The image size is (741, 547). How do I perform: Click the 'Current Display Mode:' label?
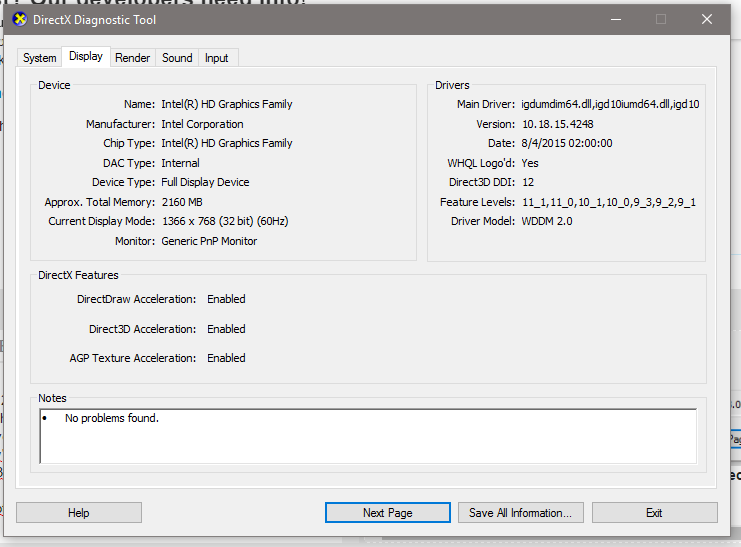102,221
